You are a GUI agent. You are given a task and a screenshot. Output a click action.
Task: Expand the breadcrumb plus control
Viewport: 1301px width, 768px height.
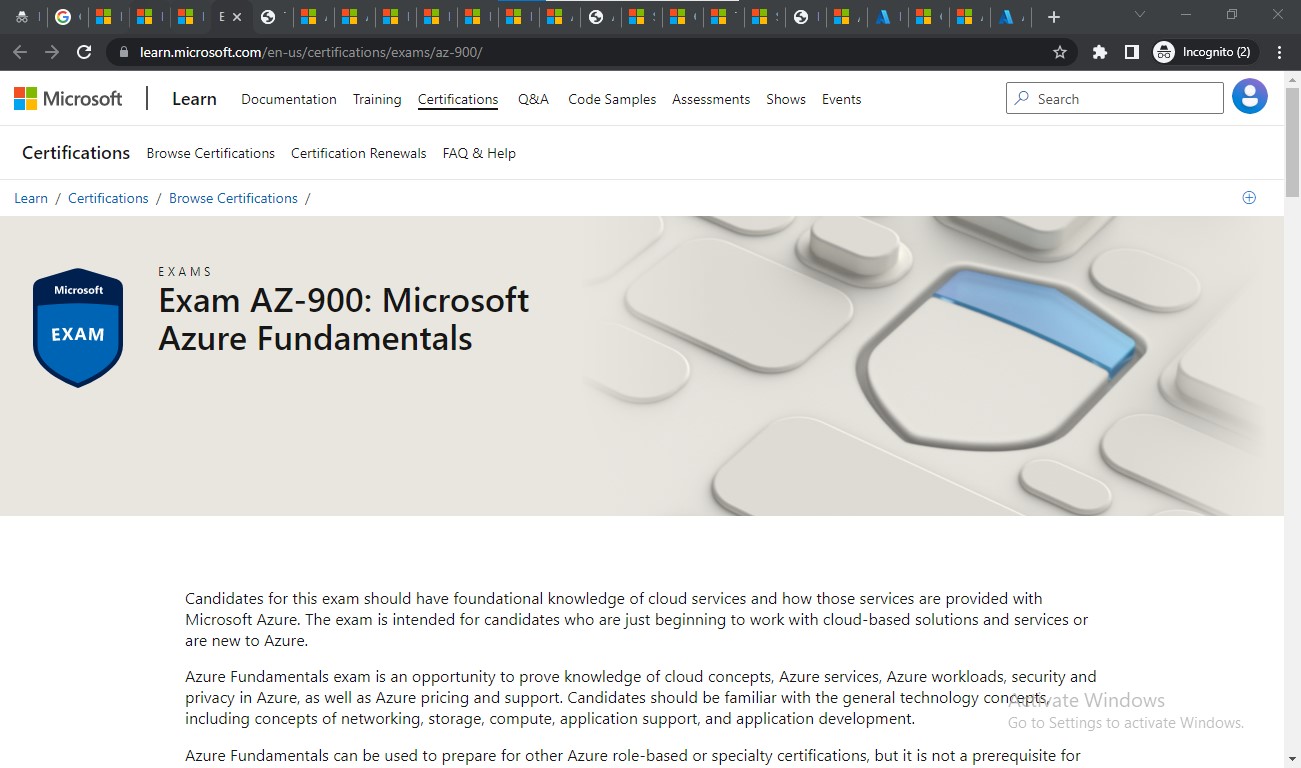point(1248,197)
